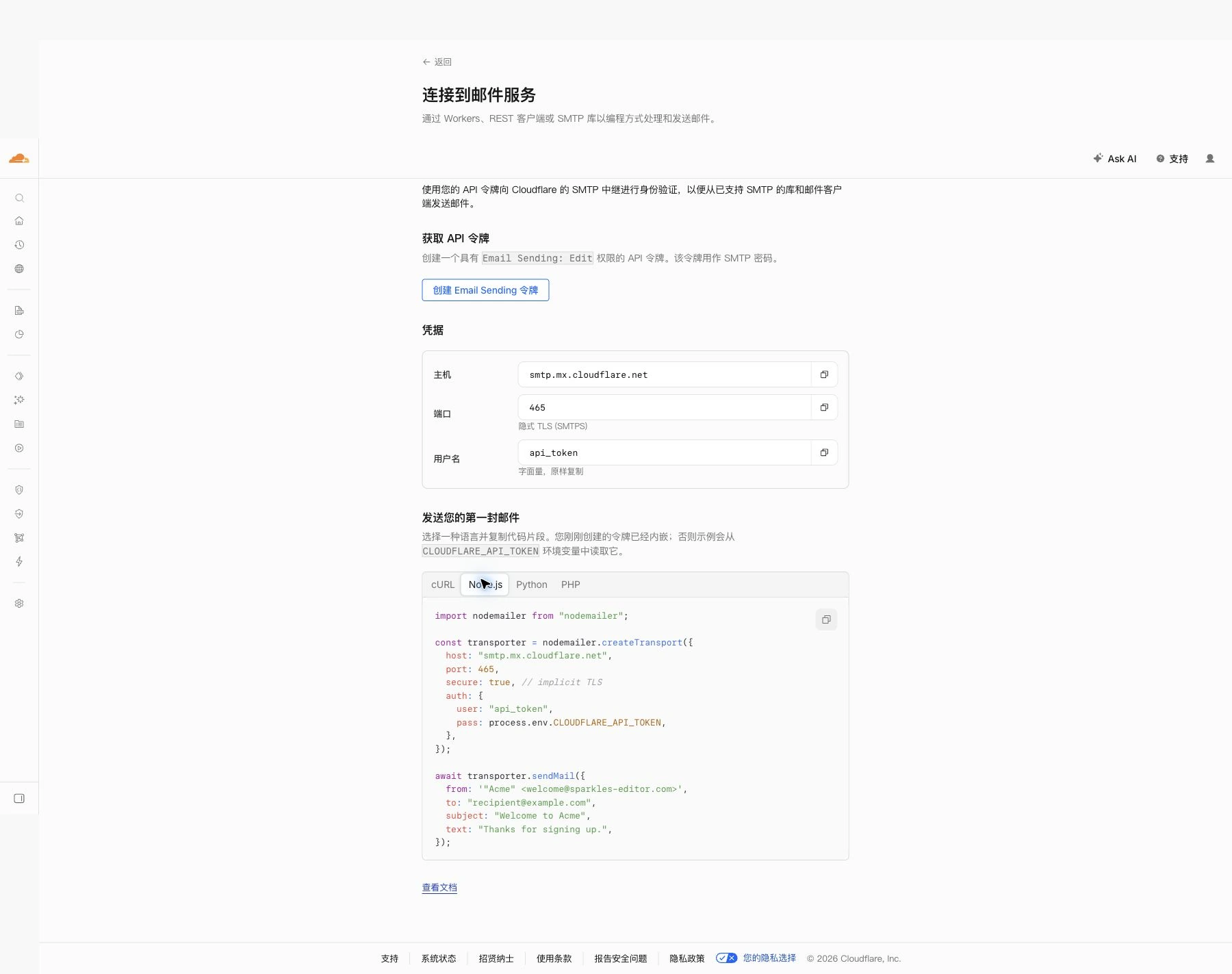Switch to the Python tab
This screenshot has width=1232, height=974.
pyautogui.click(x=532, y=585)
